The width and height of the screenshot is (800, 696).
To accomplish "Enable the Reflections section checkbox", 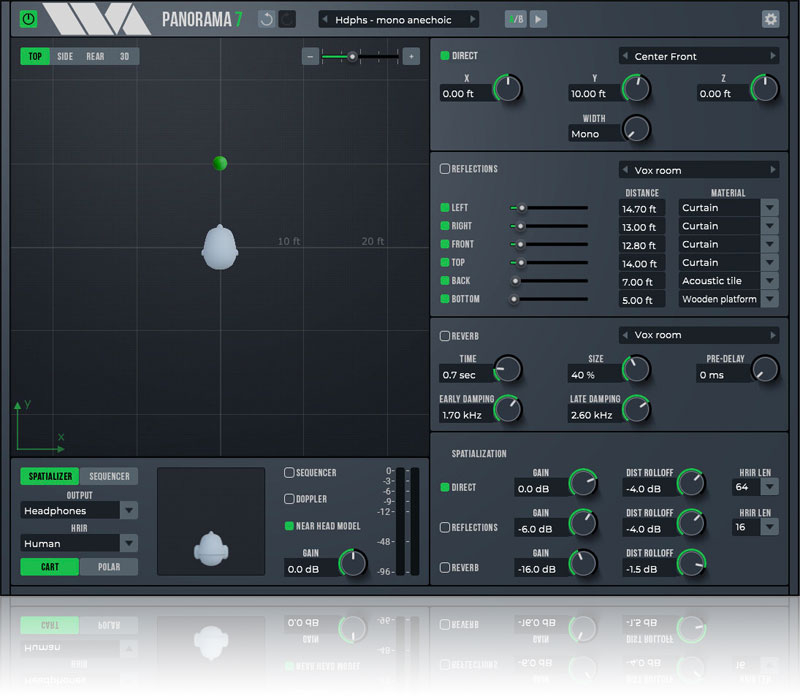I will (x=445, y=168).
